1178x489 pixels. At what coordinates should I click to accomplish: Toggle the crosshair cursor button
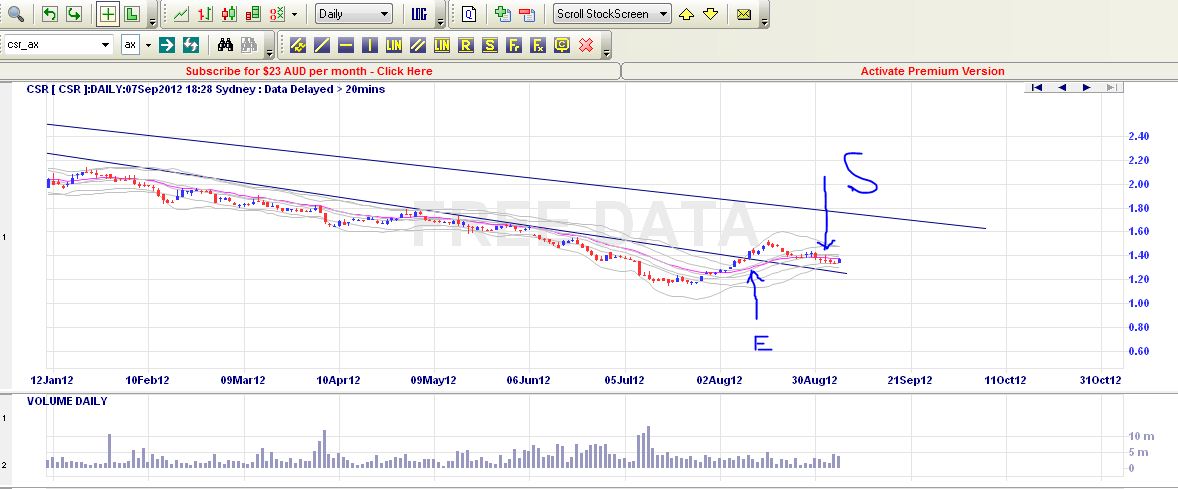pos(107,14)
